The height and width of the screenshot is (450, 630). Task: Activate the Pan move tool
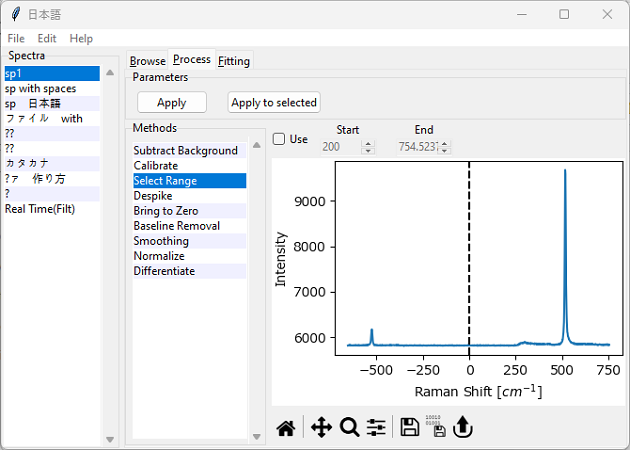pyautogui.click(x=321, y=428)
